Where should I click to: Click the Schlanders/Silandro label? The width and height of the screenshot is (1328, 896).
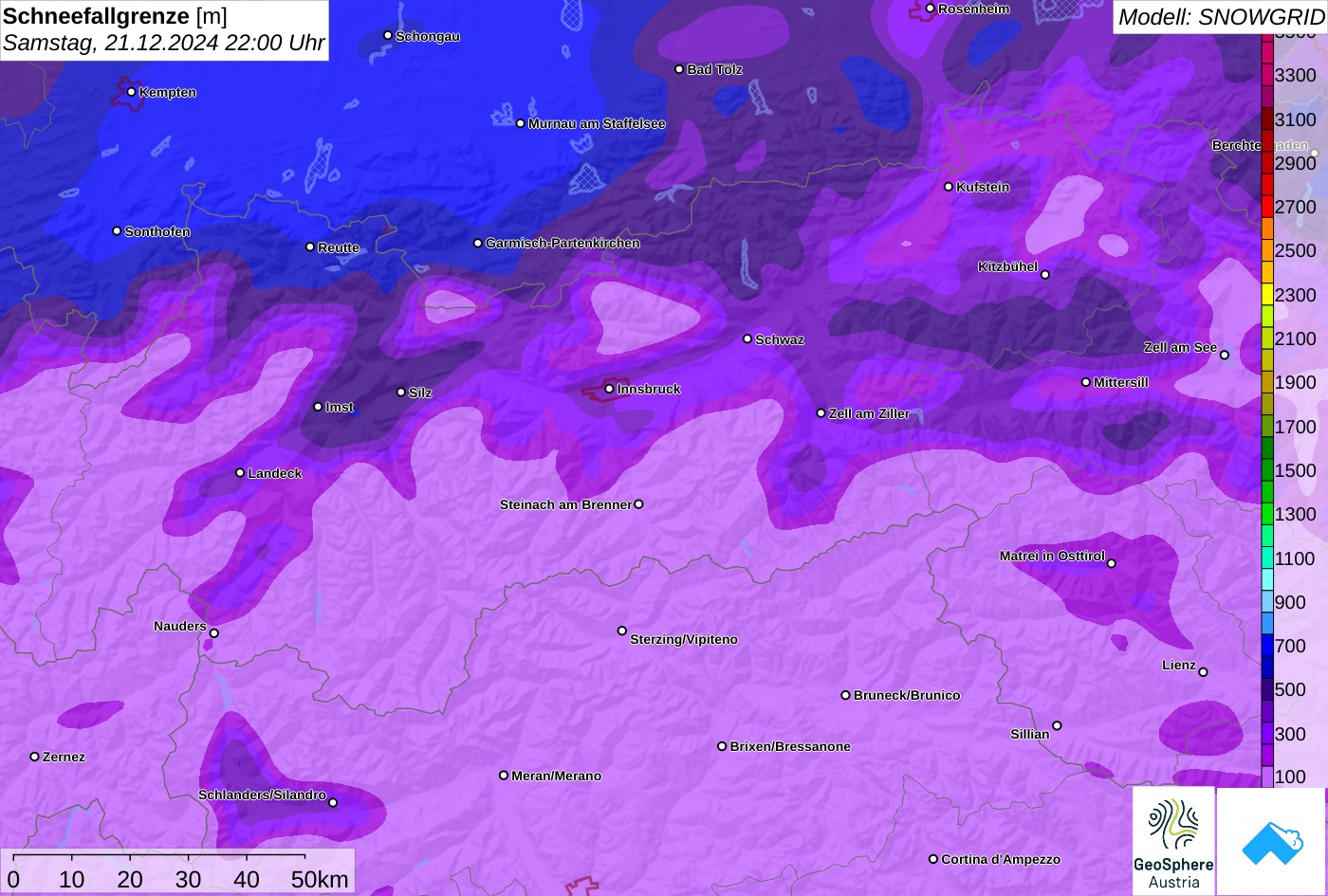262,795
